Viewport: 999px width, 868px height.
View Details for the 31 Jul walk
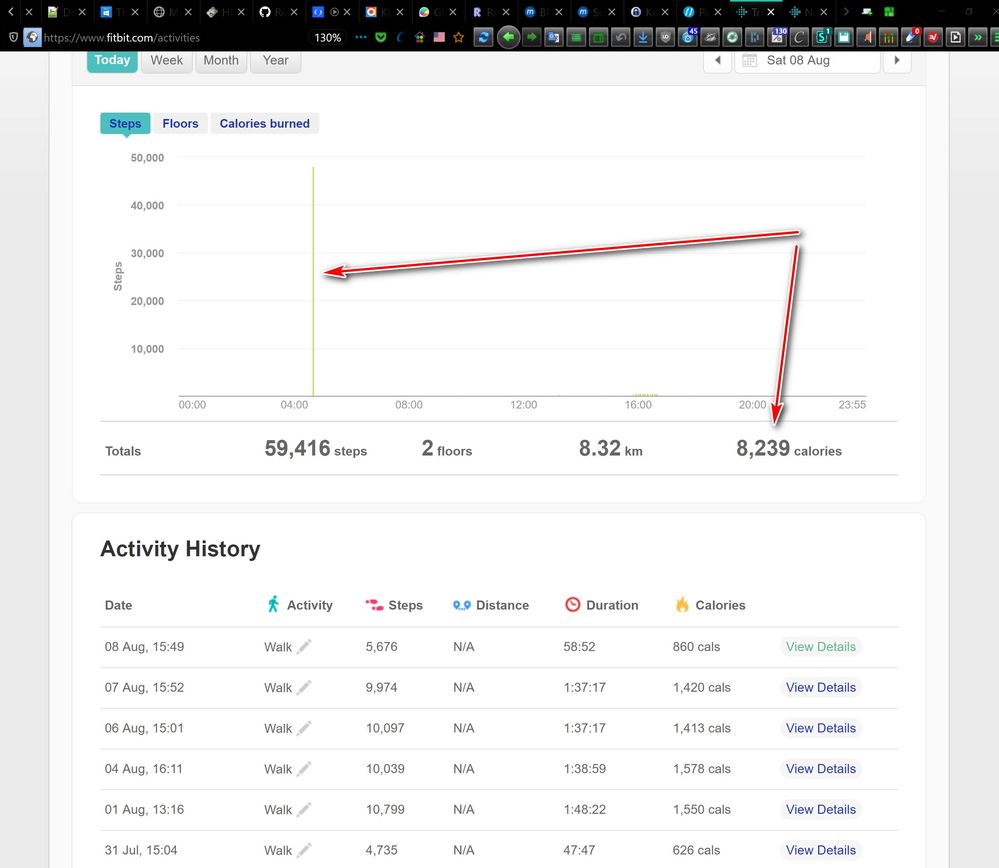(821, 850)
